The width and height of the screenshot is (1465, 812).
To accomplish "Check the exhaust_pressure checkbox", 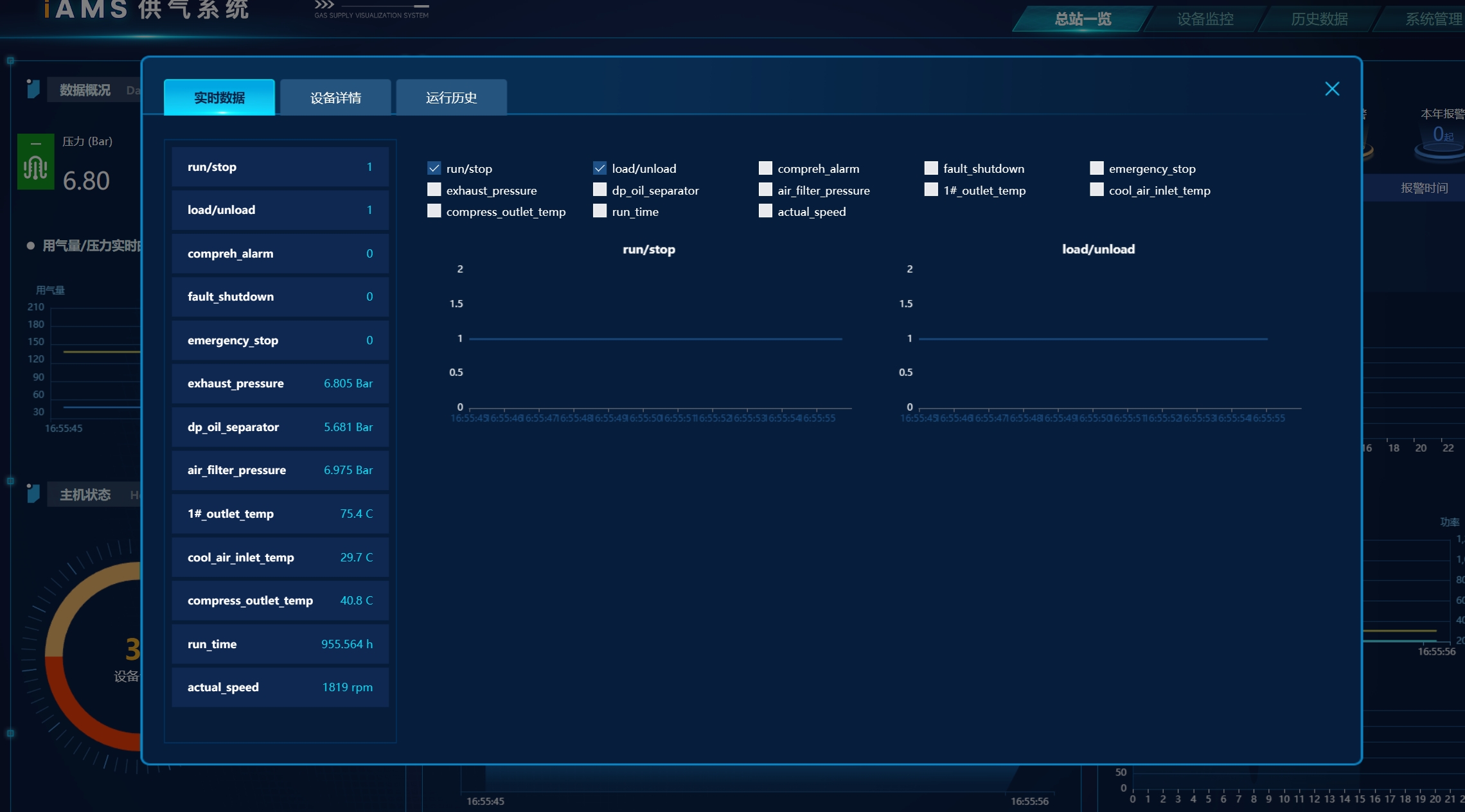I will click(434, 190).
